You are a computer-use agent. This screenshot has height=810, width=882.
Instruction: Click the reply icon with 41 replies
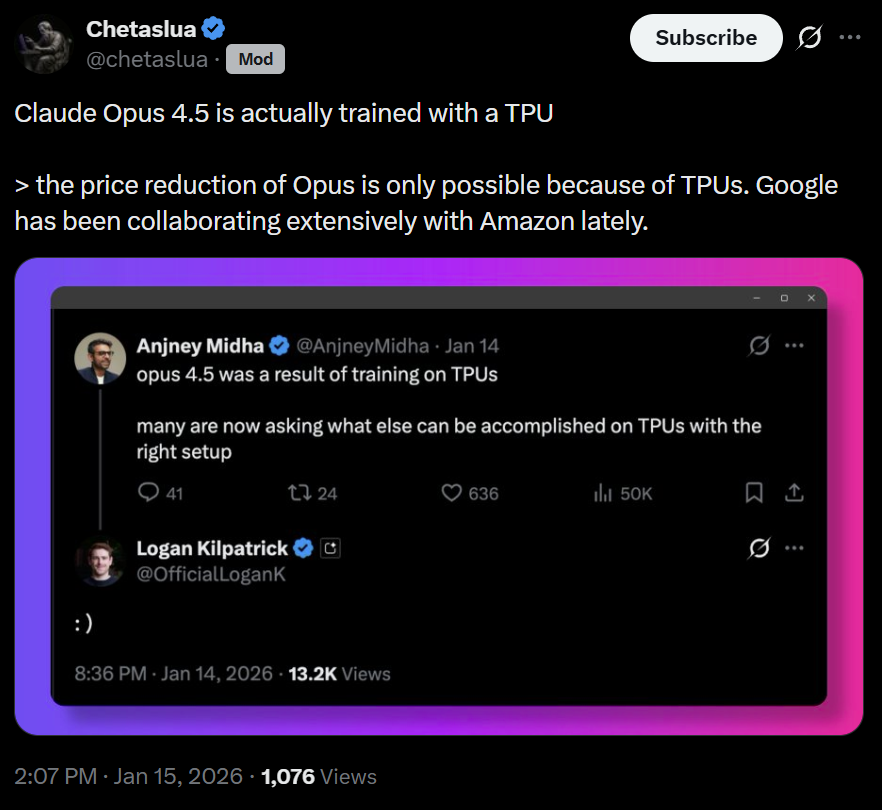(149, 492)
